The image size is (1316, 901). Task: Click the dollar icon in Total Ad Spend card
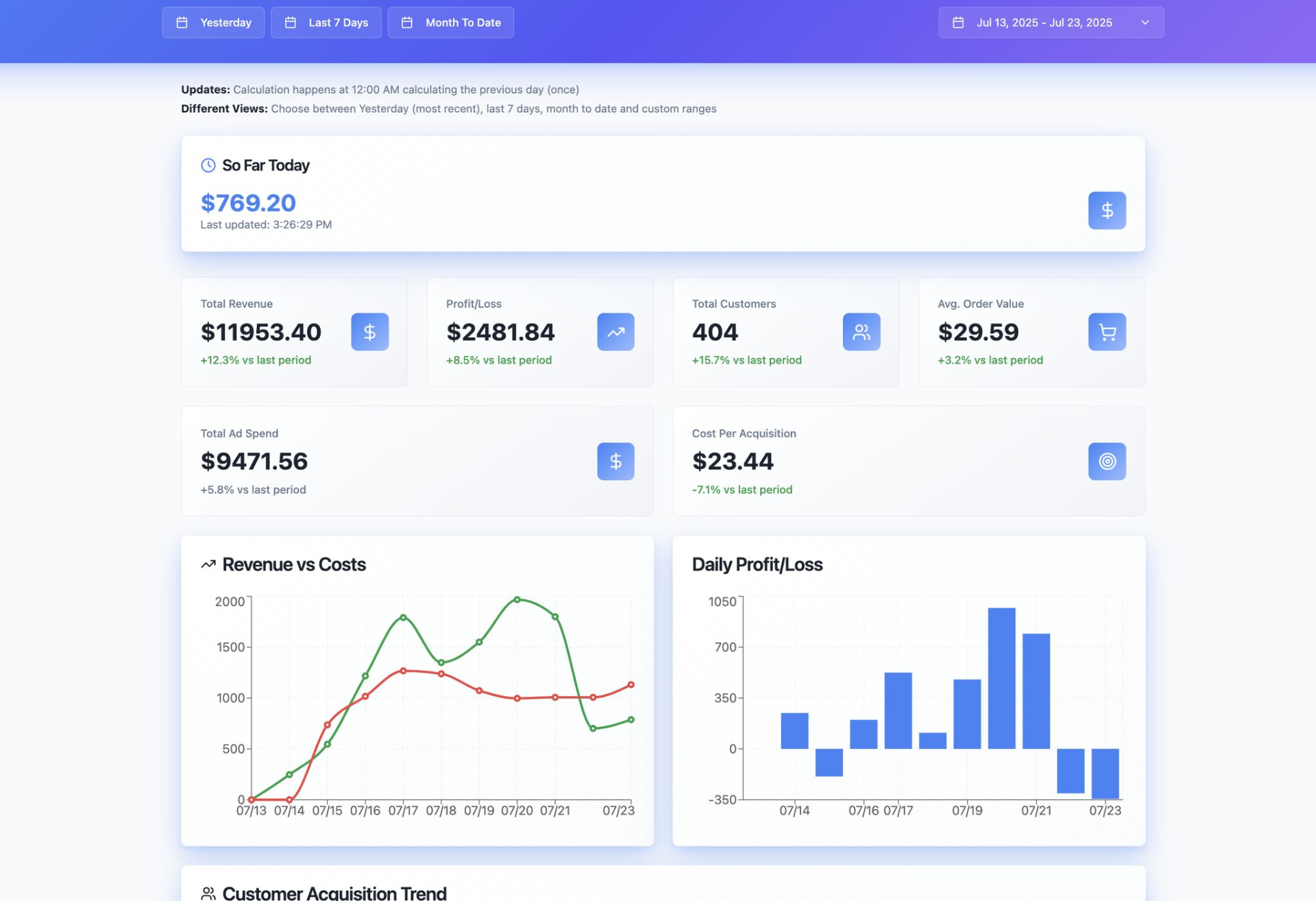point(616,461)
